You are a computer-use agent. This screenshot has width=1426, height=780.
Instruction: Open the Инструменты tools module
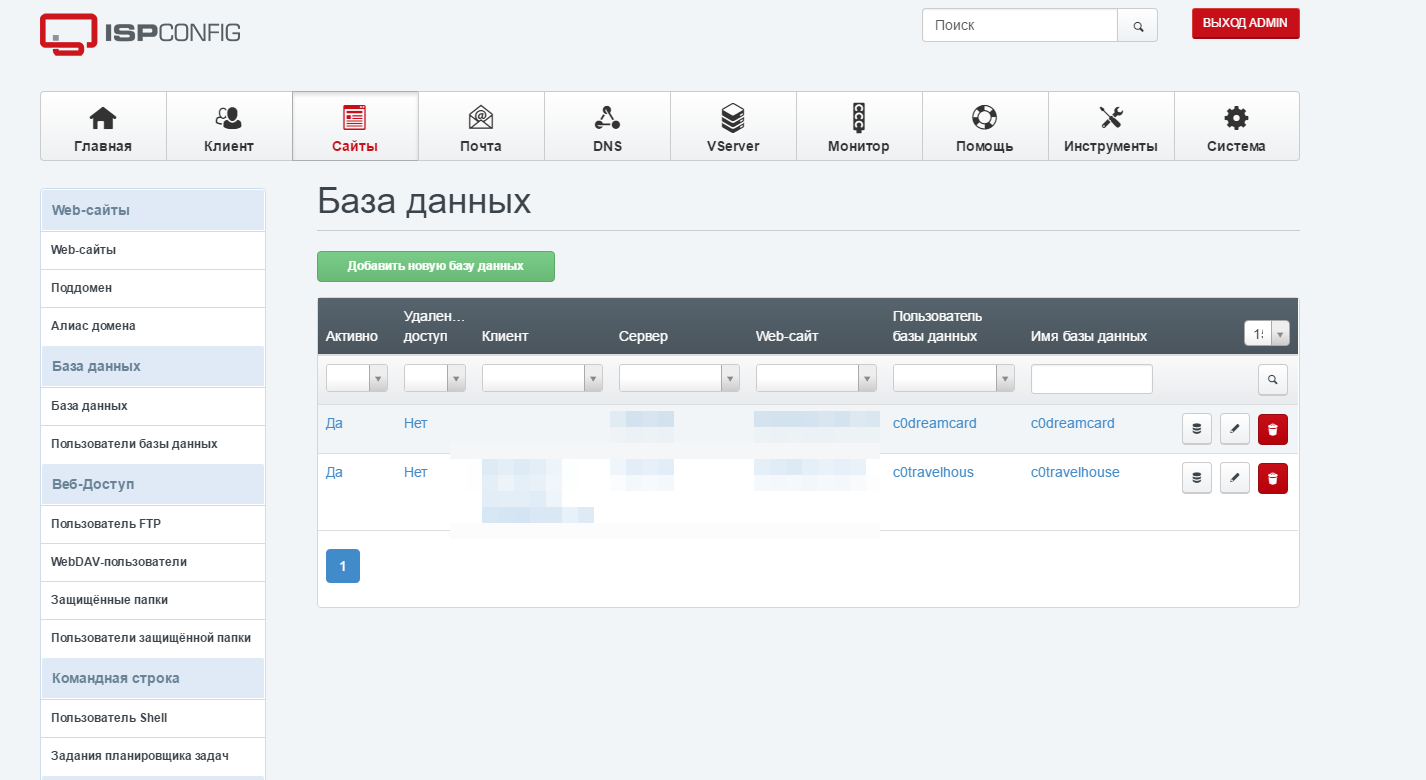tap(1111, 126)
